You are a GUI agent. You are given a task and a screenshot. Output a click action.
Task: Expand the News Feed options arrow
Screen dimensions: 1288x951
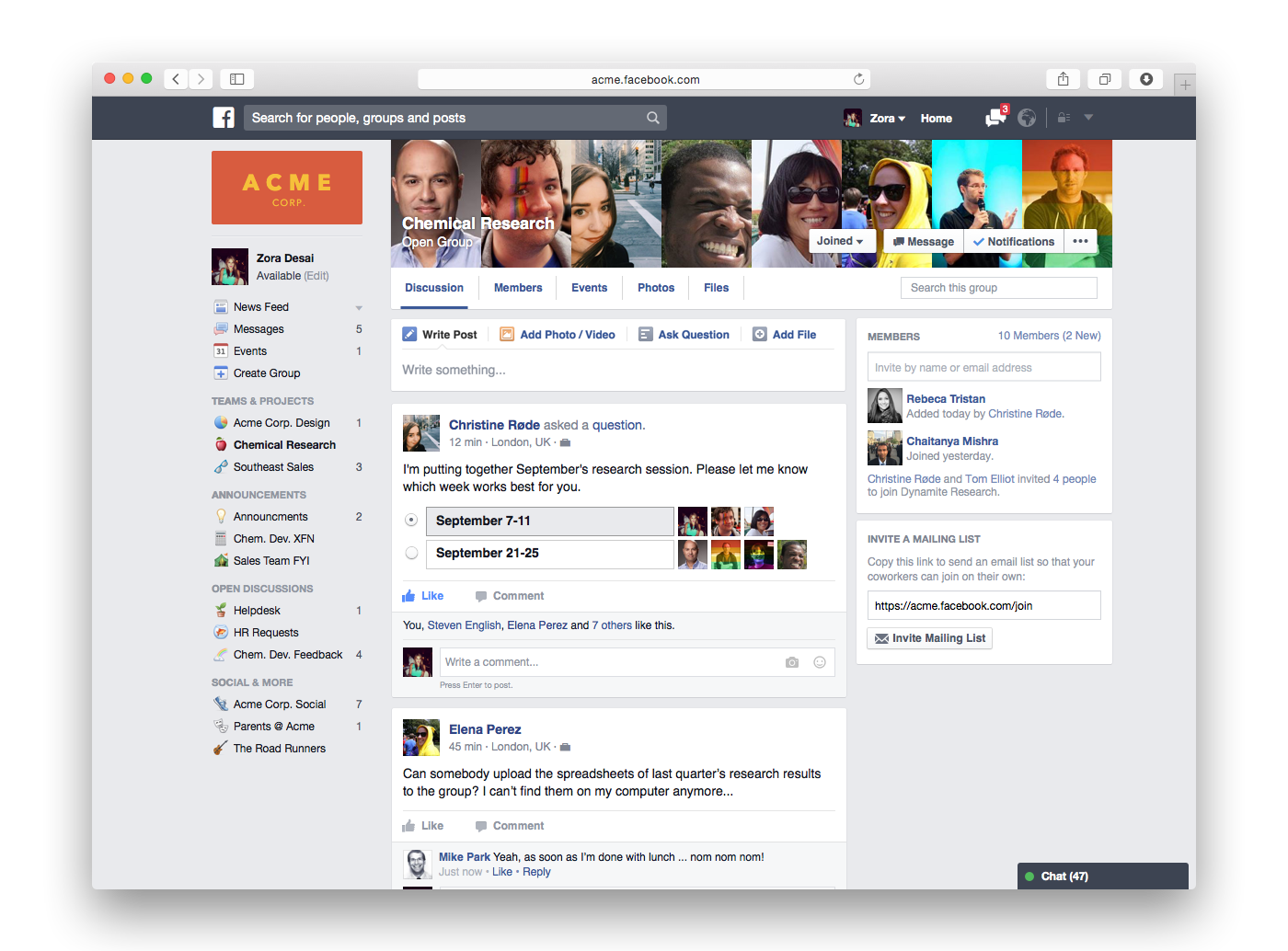(359, 308)
